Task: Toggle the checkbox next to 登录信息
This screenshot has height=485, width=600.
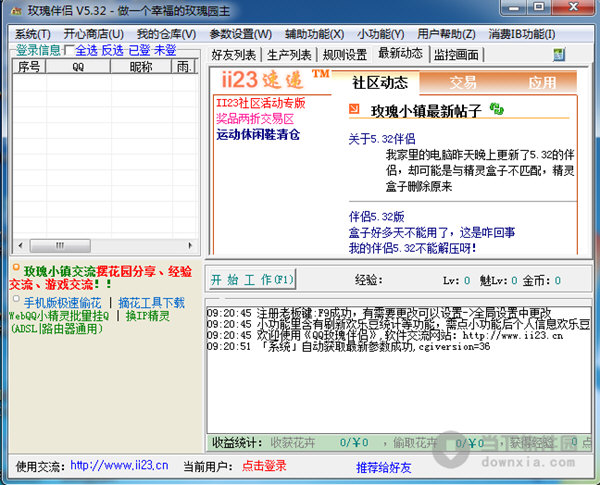Action: point(68,50)
